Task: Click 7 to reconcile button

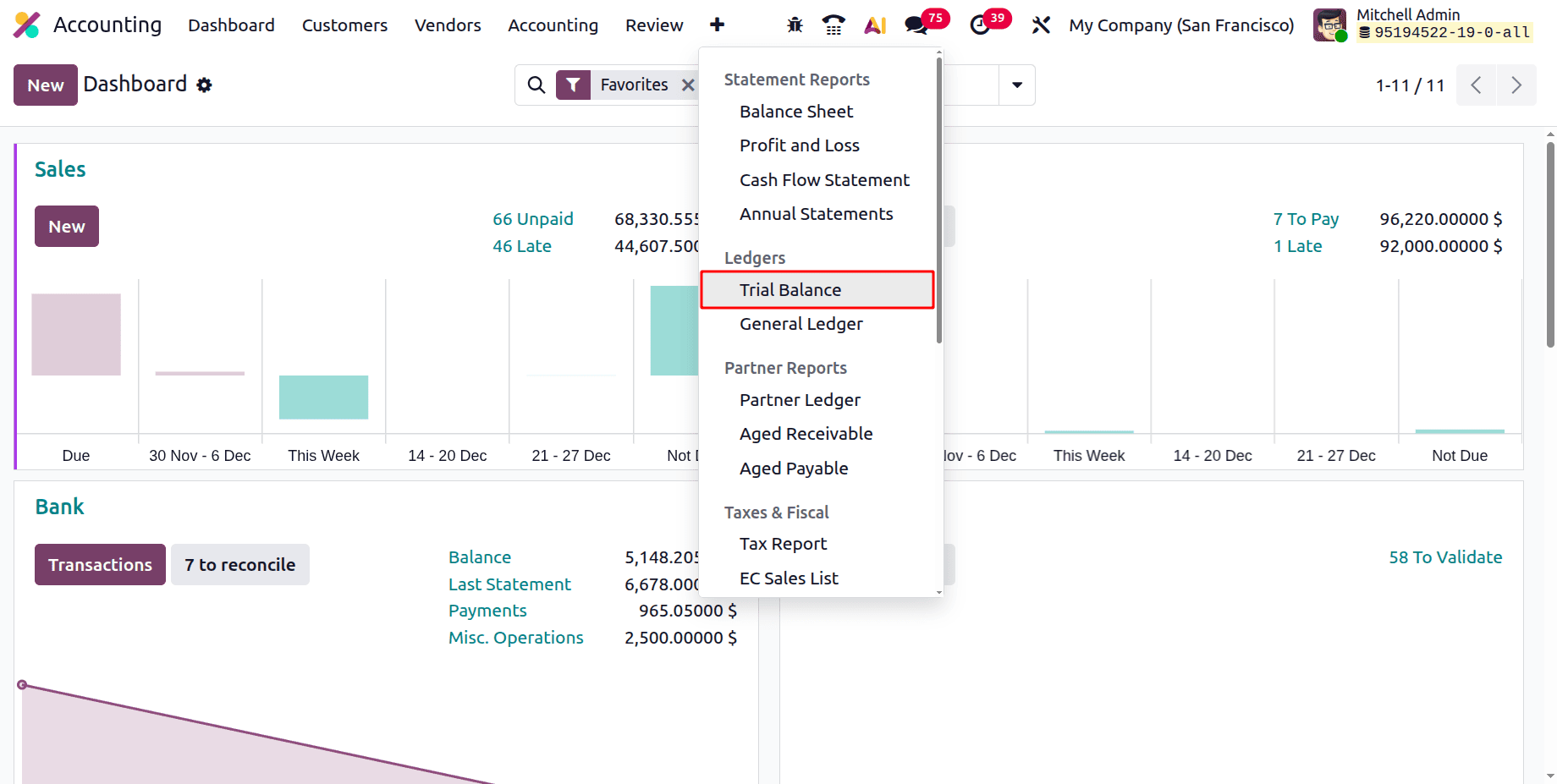Action: click(x=240, y=565)
